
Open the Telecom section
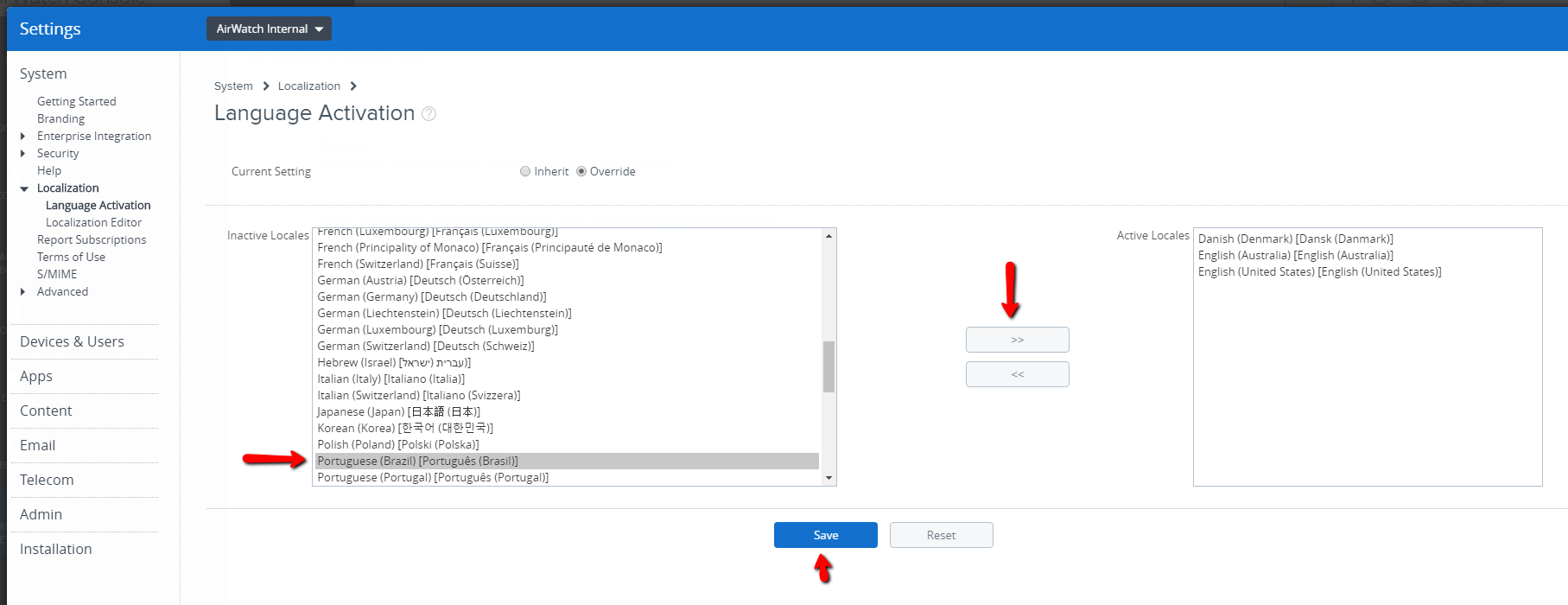click(x=47, y=480)
